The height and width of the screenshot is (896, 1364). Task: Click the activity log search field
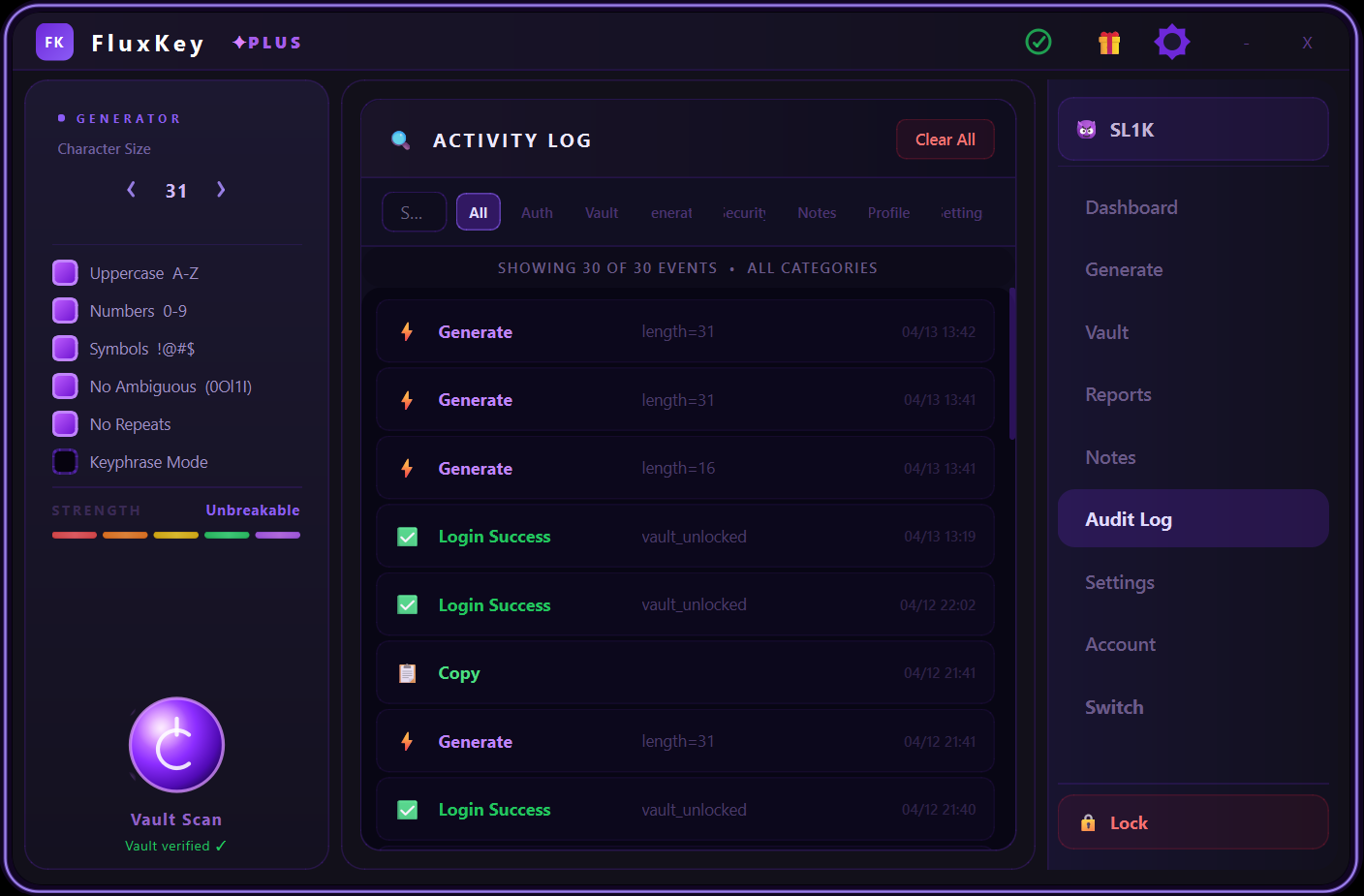(x=415, y=213)
